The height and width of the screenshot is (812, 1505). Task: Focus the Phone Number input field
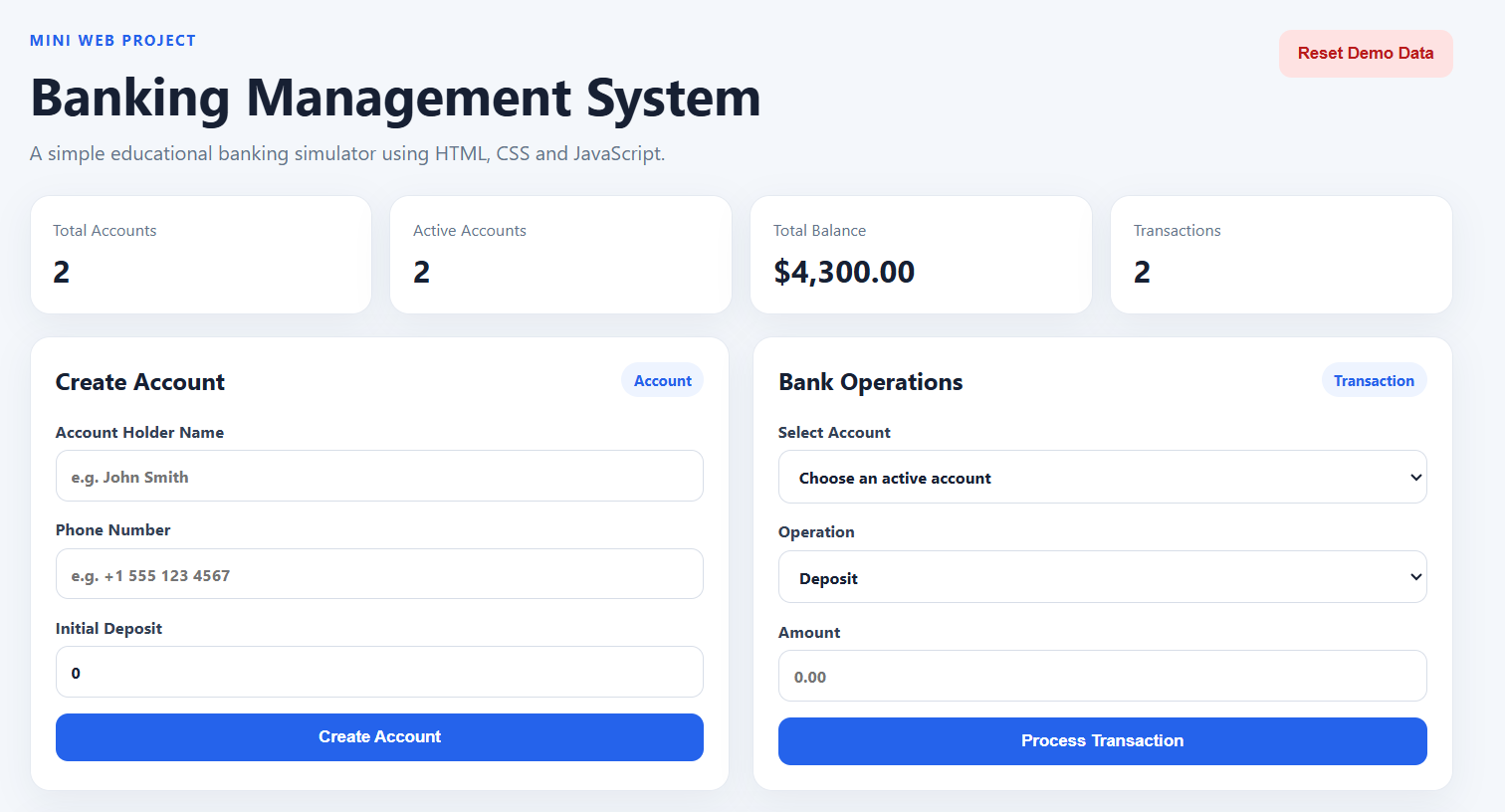pos(379,574)
